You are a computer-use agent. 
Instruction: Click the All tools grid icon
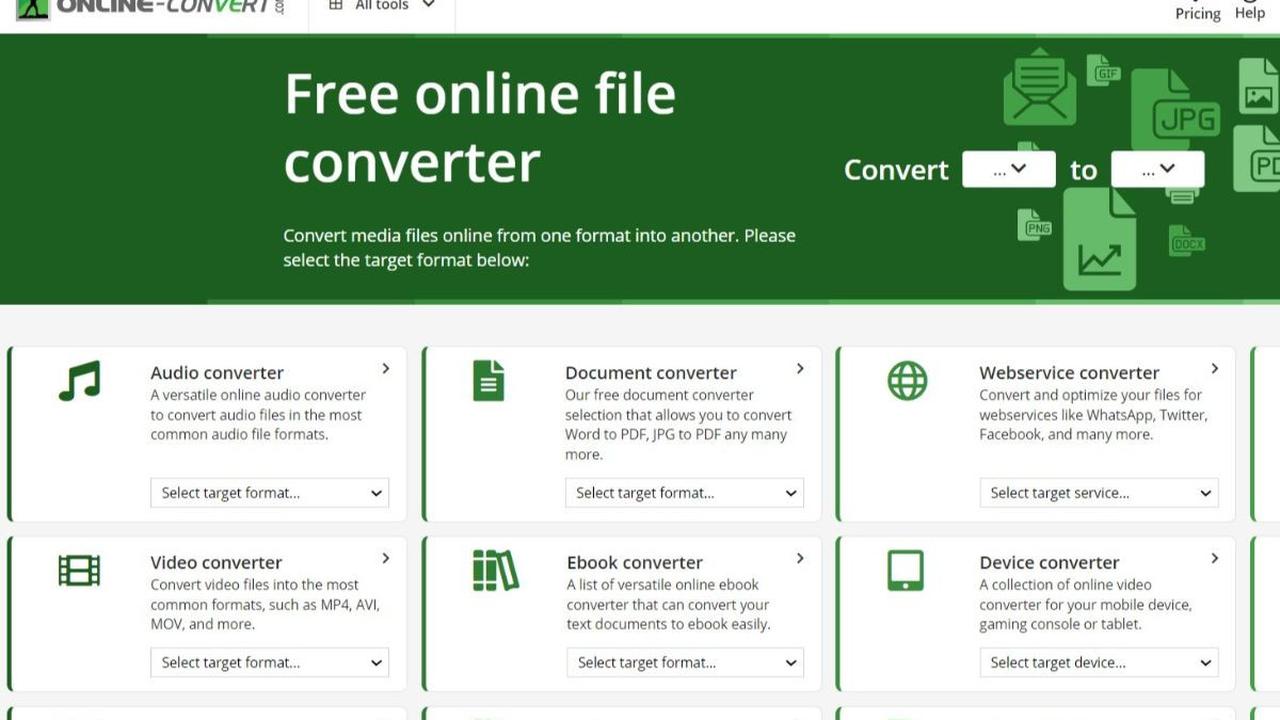click(x=336, y=5)
